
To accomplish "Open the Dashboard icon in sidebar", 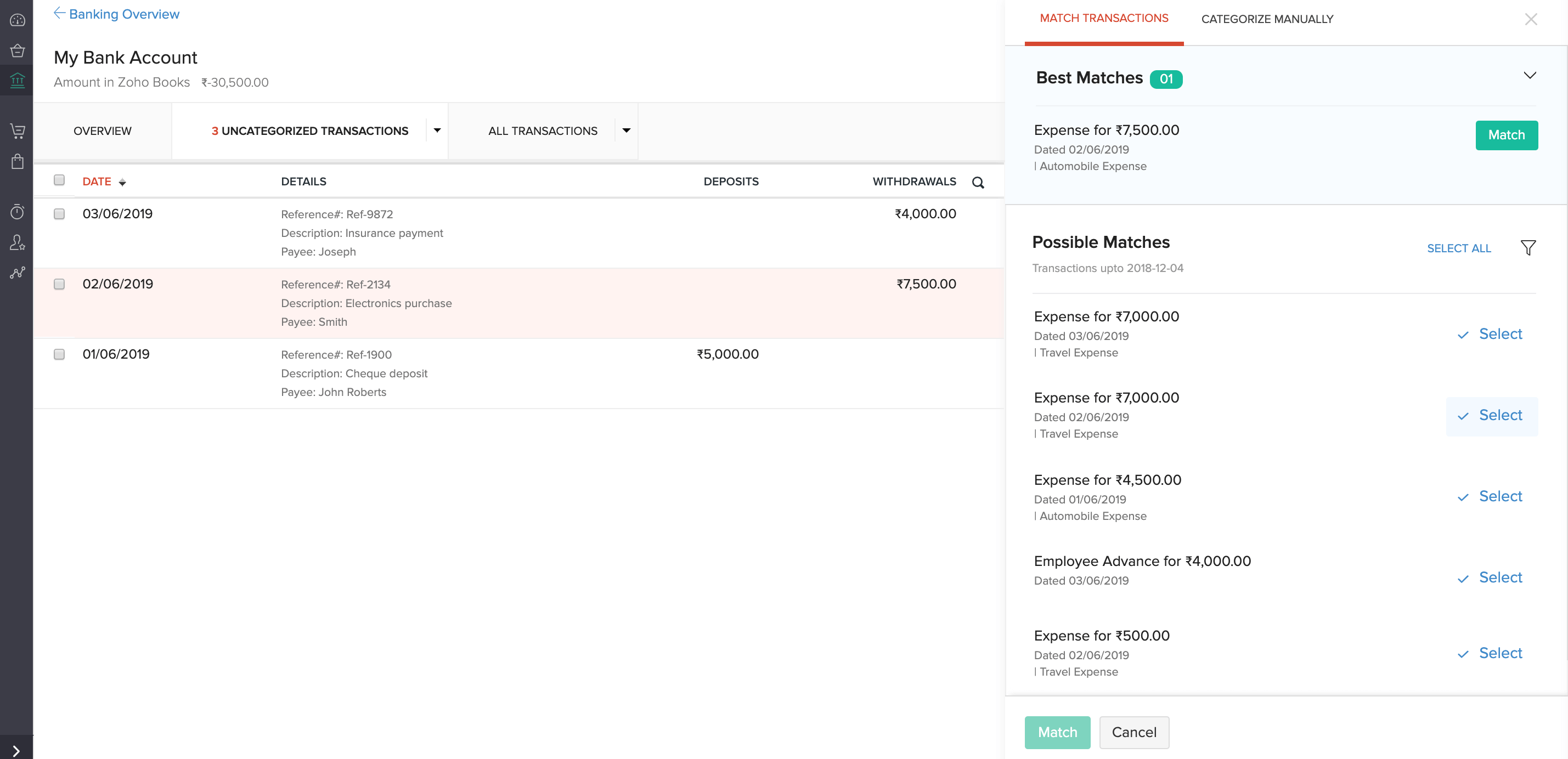I will click(17, 20).
